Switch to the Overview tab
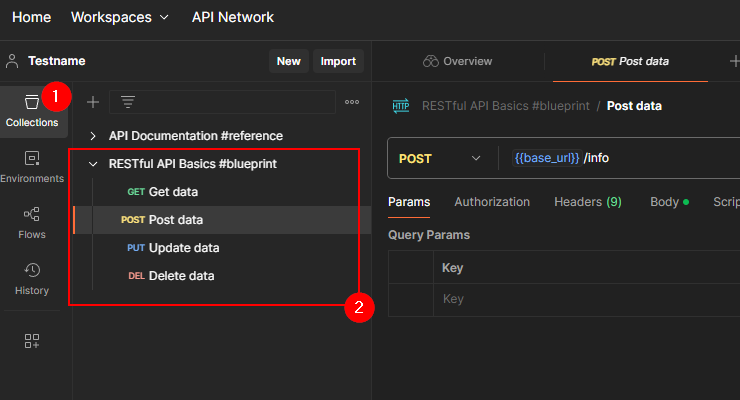Viewport: 740px width, 400px height. [x=457, y=61]
